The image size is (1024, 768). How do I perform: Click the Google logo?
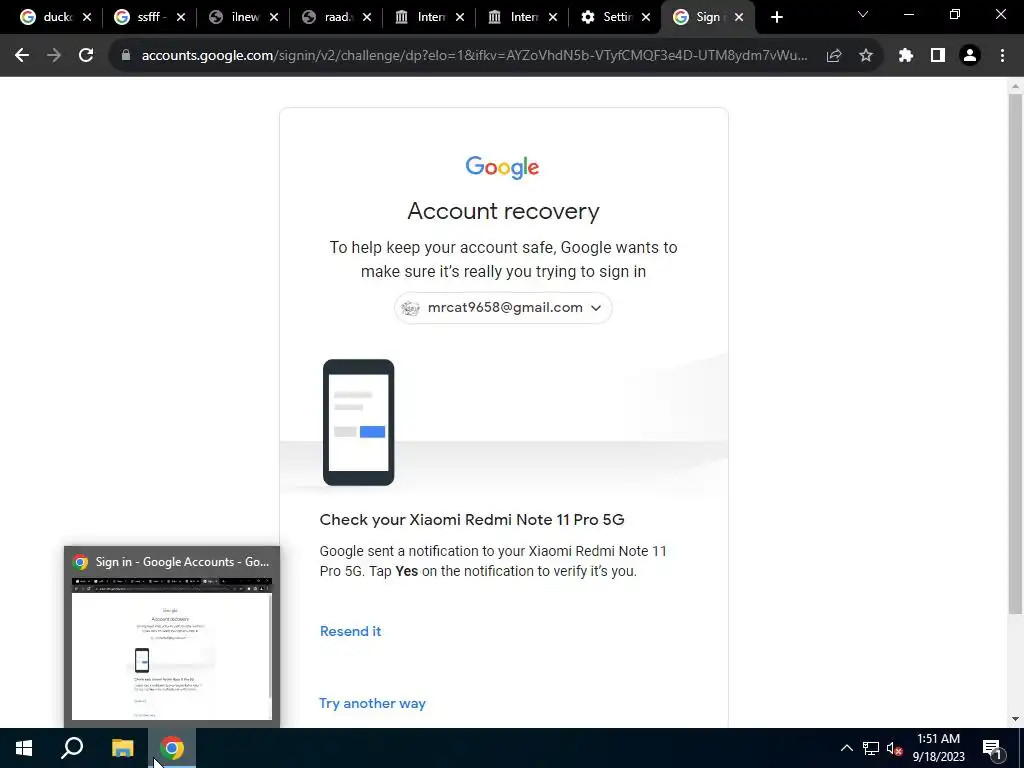coord(502,167)
